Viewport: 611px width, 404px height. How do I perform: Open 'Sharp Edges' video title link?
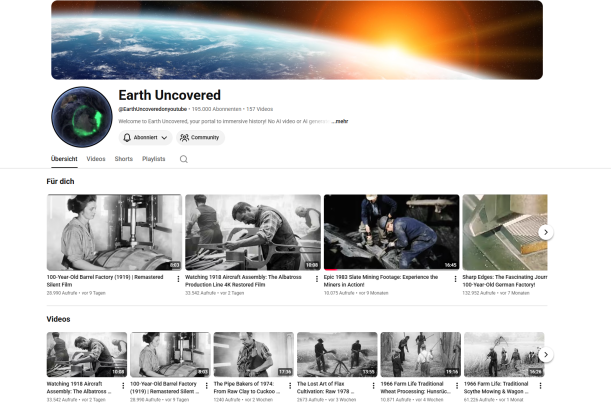(x=505, y=281)
